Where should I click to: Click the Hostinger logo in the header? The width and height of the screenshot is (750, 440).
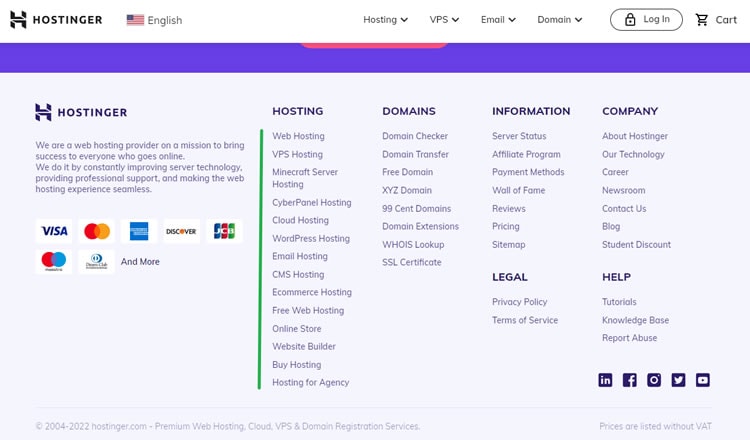[56, 20]
